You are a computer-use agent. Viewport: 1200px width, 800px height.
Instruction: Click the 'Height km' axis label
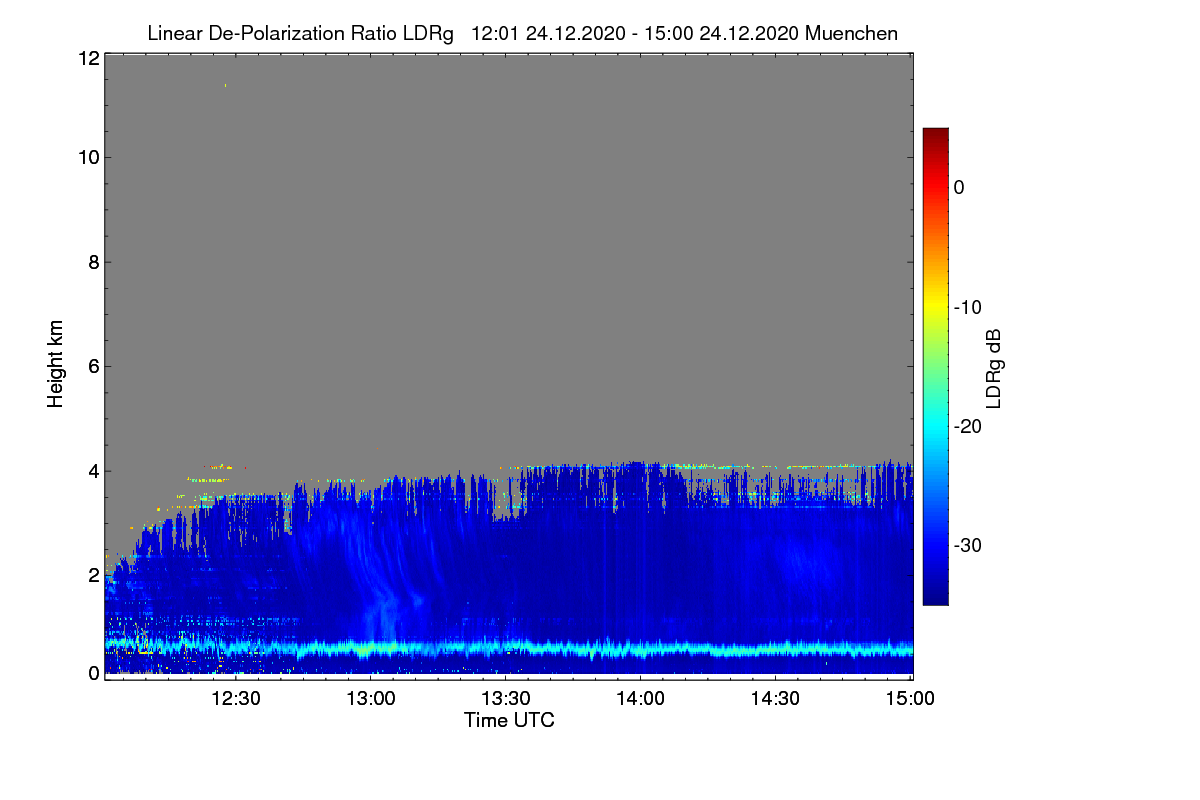pyautogui.click(x=56, y=364)
